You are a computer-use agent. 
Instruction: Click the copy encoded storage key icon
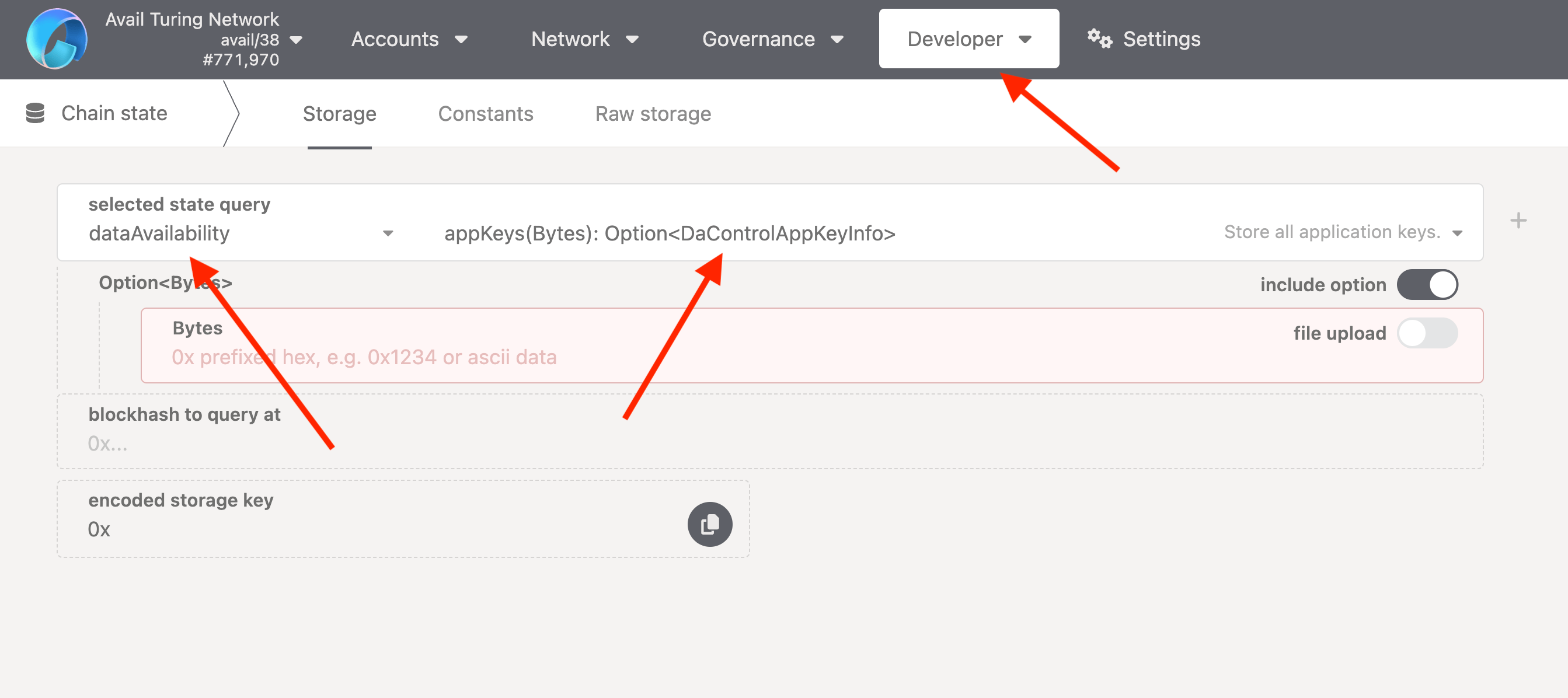tap(709, 524)
